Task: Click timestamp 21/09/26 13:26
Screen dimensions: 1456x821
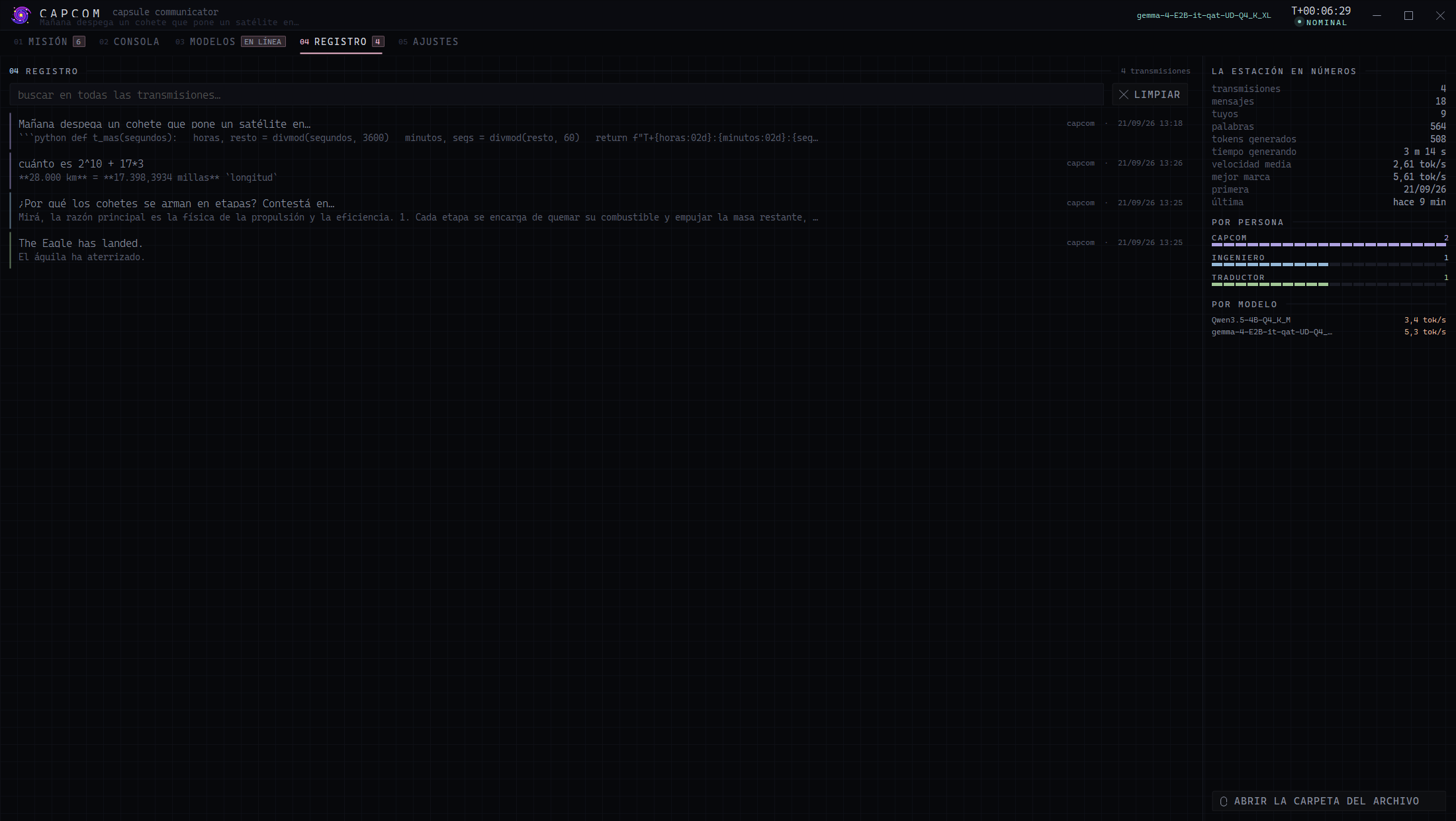Action: coord(1150,163)
